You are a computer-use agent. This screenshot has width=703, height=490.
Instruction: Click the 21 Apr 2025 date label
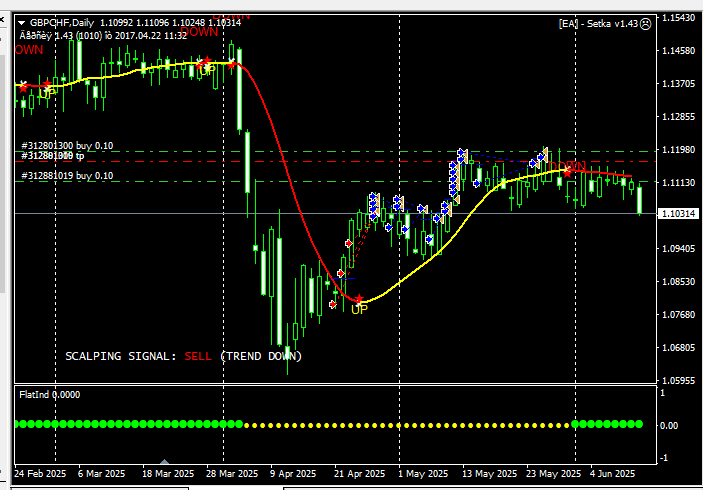(359, 474)
